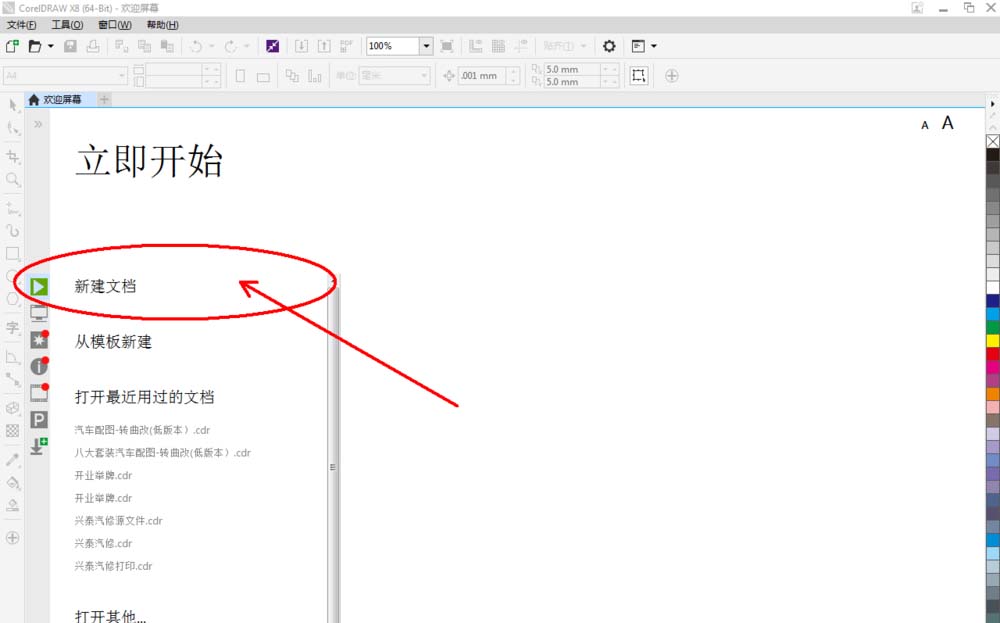This screenshot has height=623, width=1000.
Task: Click the Full-screen preview icon
Action: [447, 46]
